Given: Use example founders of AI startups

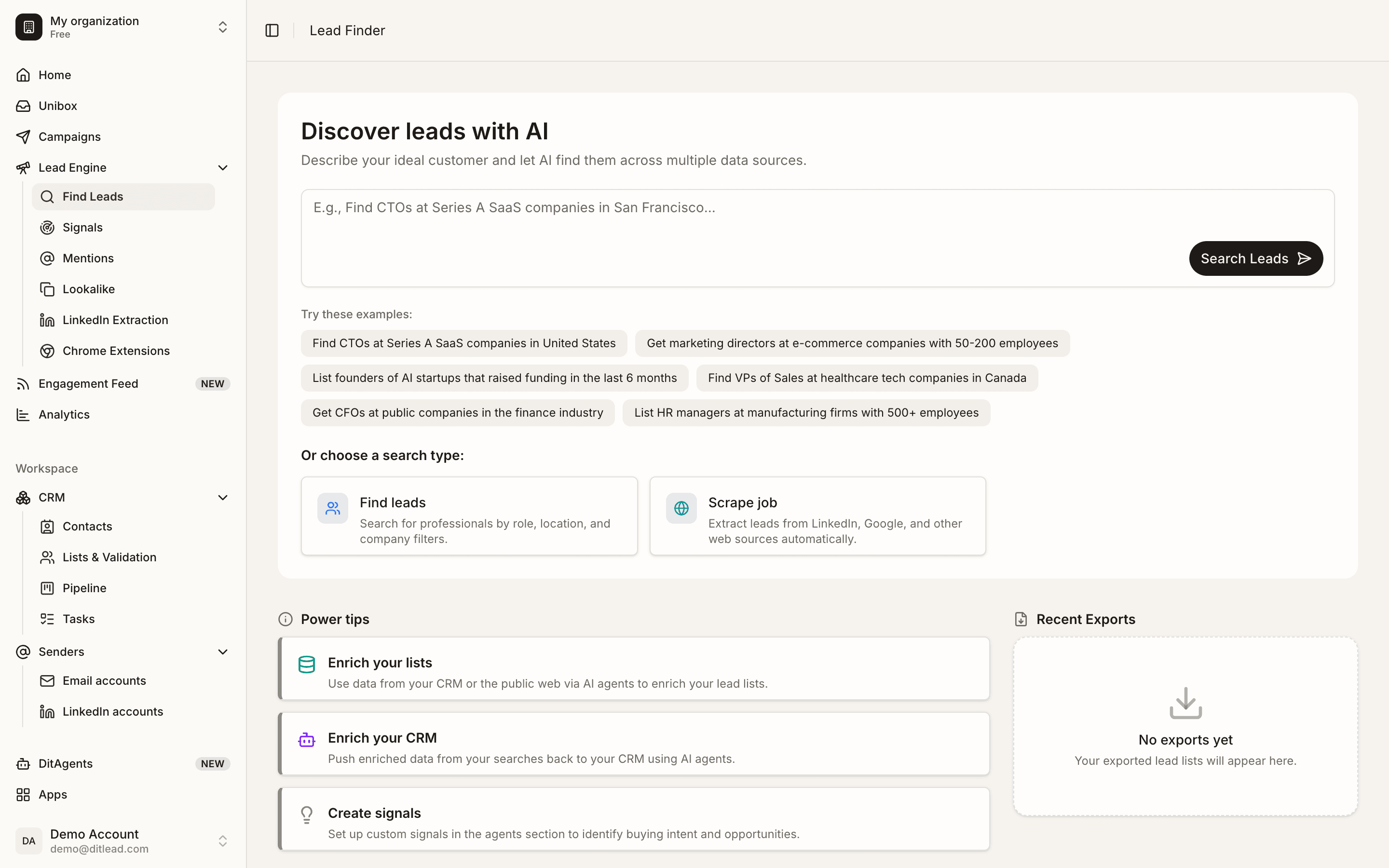Looking at the screenshot, I should (x=495, y=379).
